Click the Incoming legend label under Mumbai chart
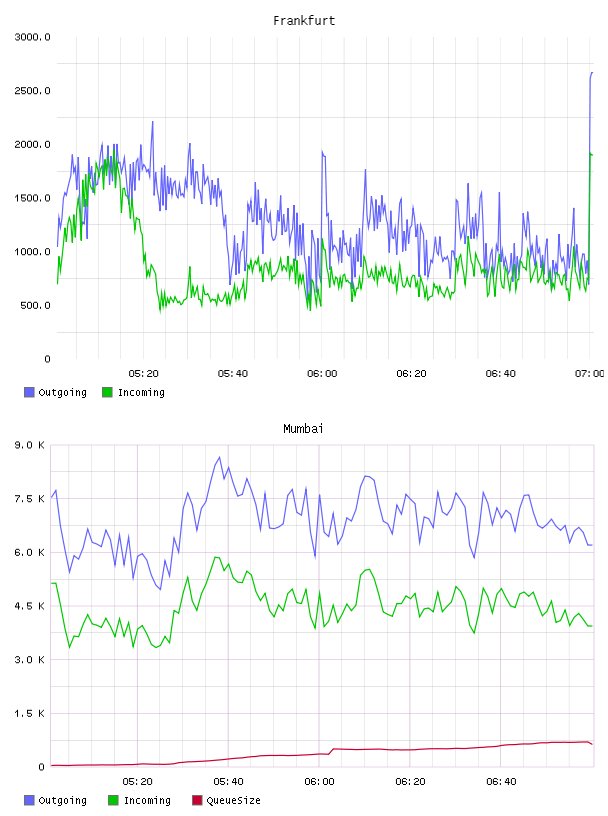 (147, 801)
